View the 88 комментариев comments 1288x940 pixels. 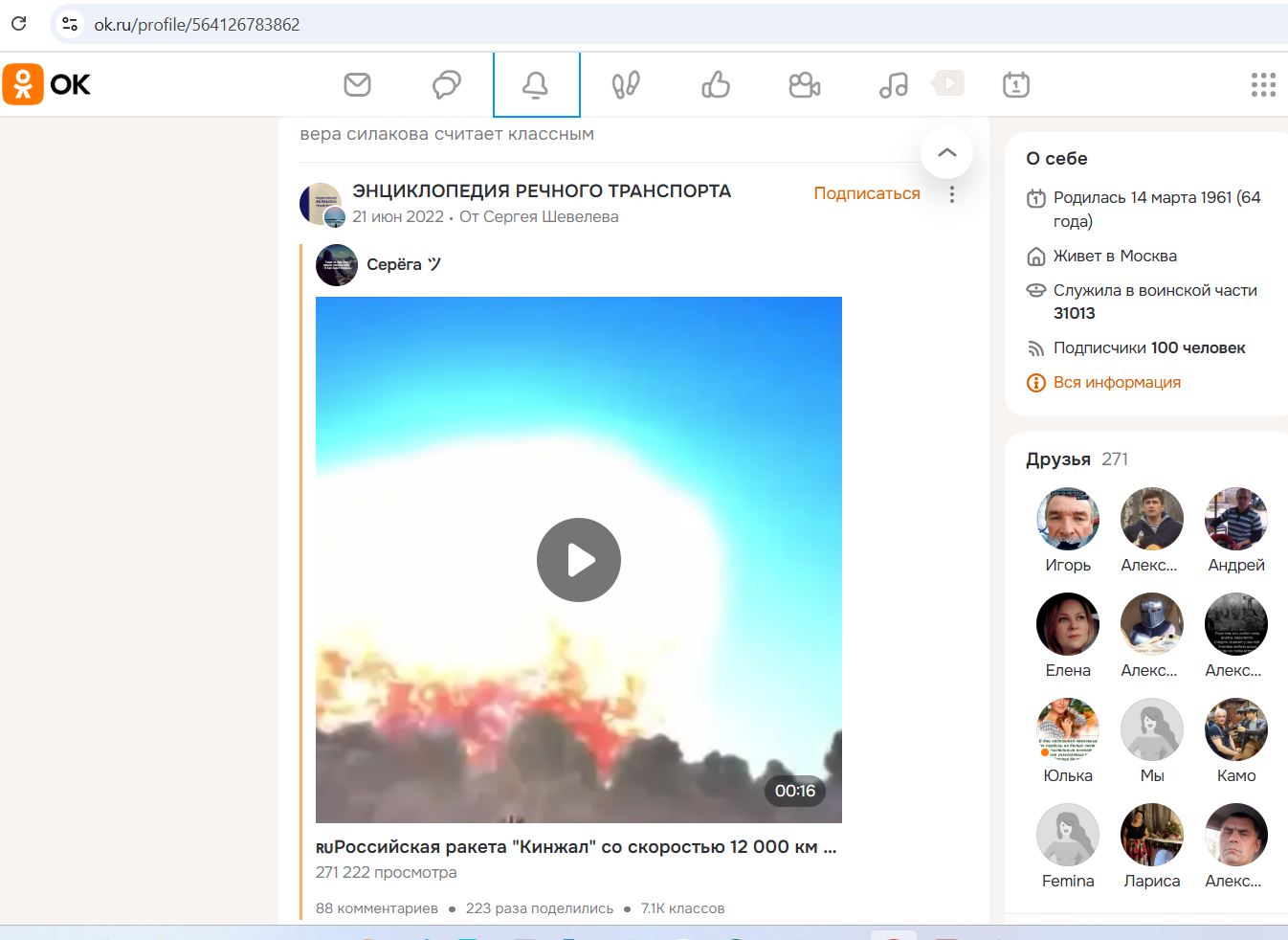pos(377,908)
